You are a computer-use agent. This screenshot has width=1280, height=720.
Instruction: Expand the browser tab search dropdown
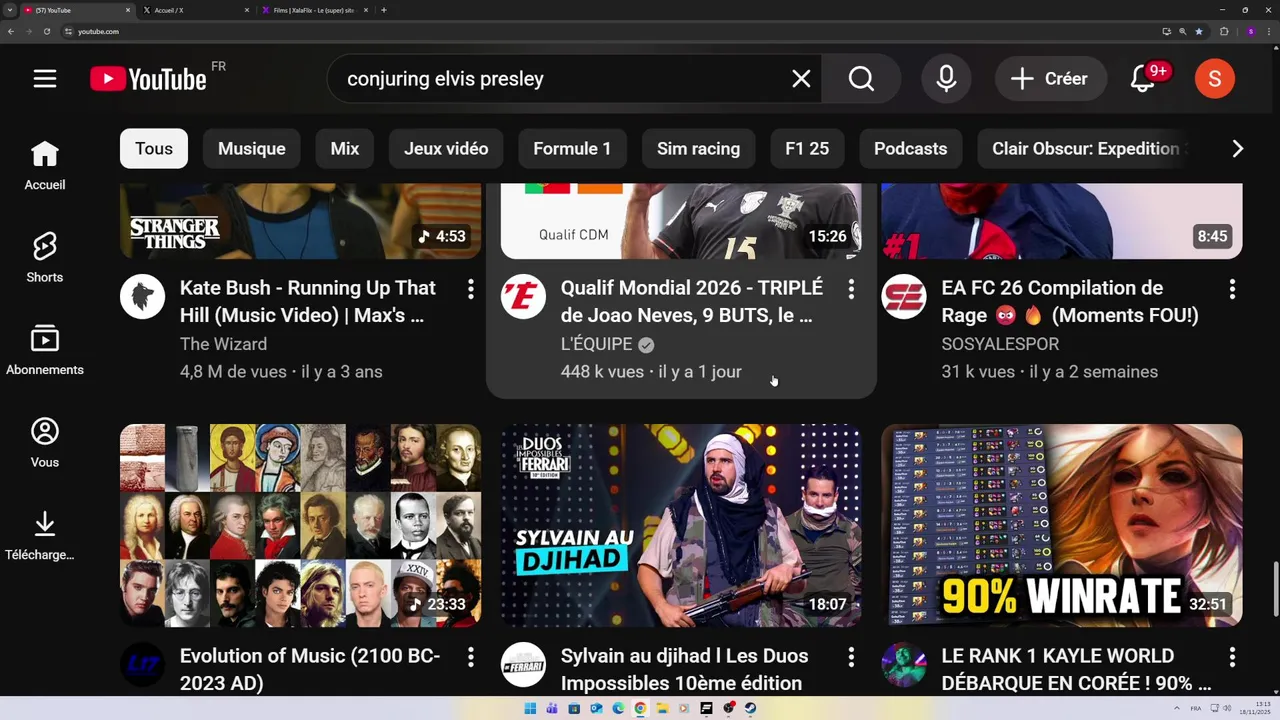click(x=9, y=10)
